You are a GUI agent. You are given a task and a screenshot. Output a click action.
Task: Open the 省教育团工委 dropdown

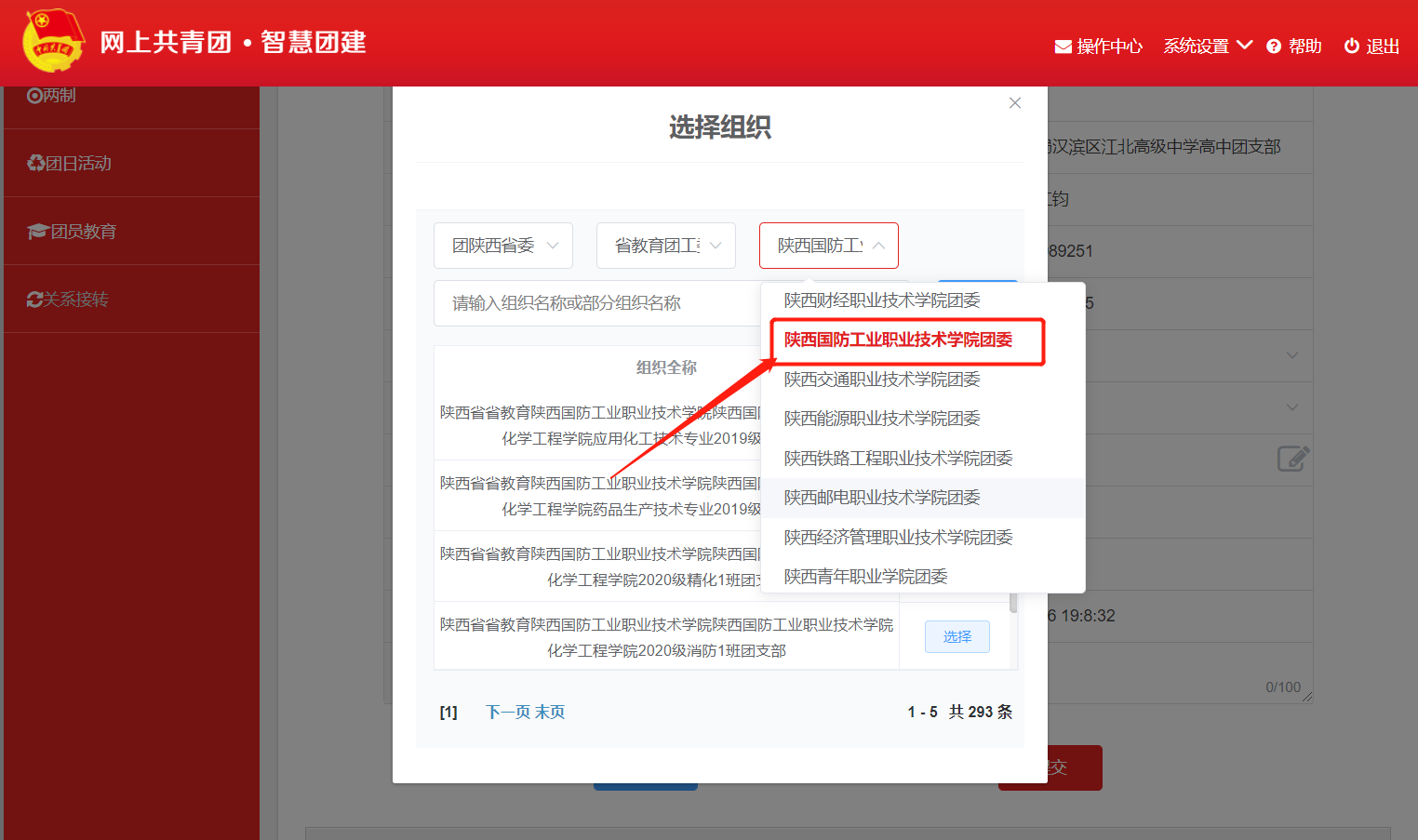tap(666, 246)
